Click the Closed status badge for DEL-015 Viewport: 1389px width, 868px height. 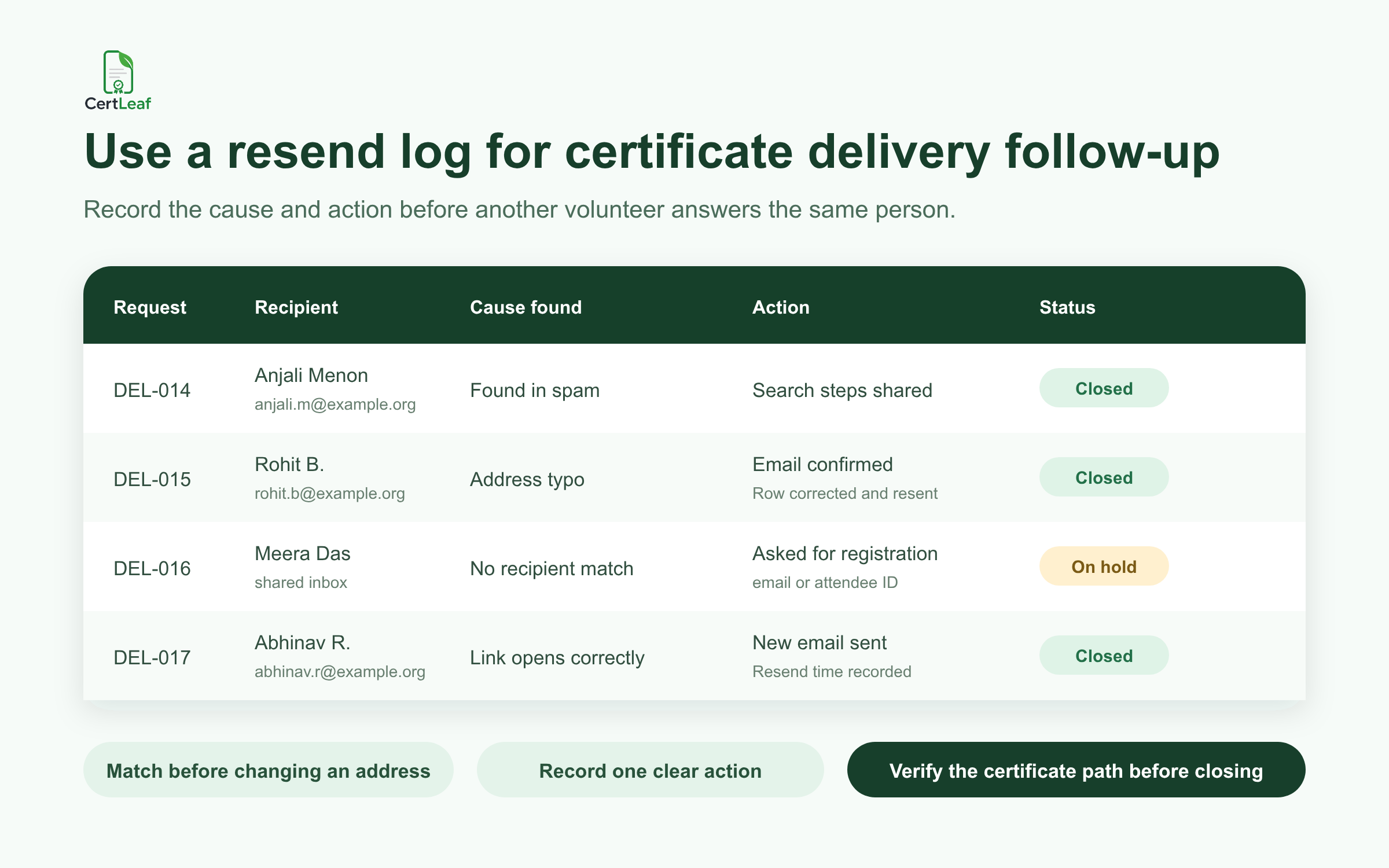(x=1104, y=477)
